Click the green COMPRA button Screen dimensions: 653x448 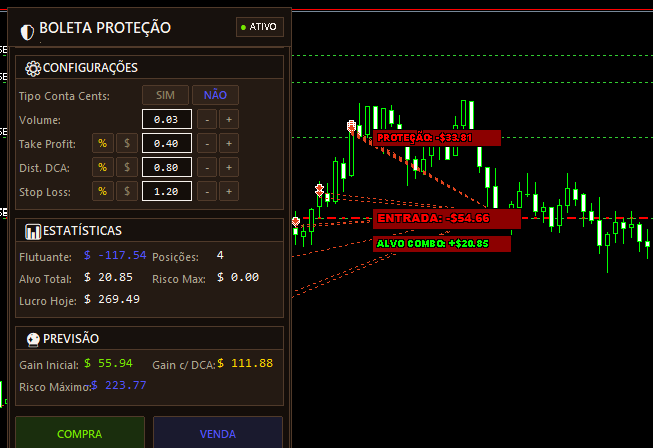[x=80, y=433]
